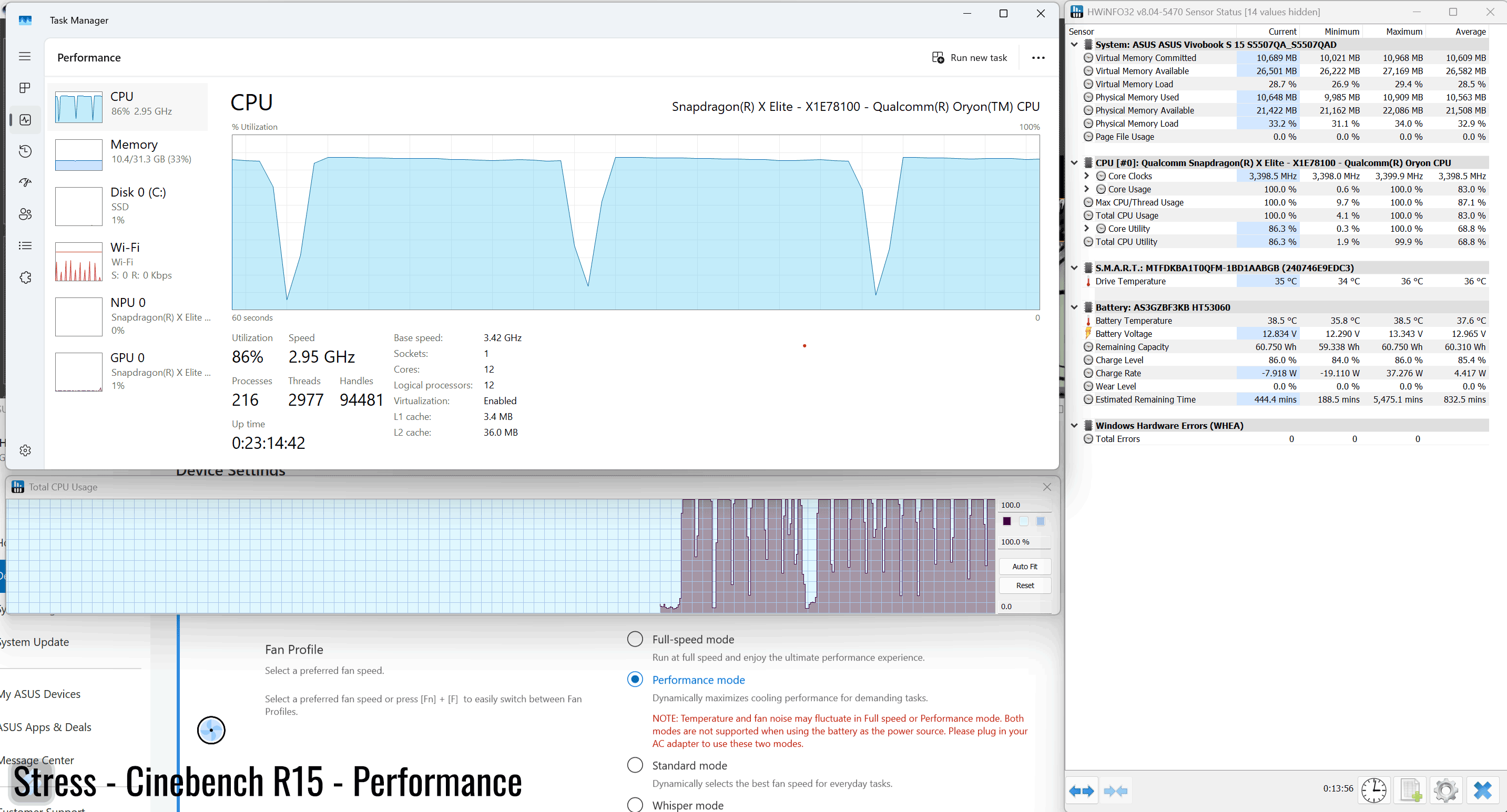Viewport: 1507px width, 812px height.
Task: Click HWiNFO blue X close sensors icon
Action: 1482,791
